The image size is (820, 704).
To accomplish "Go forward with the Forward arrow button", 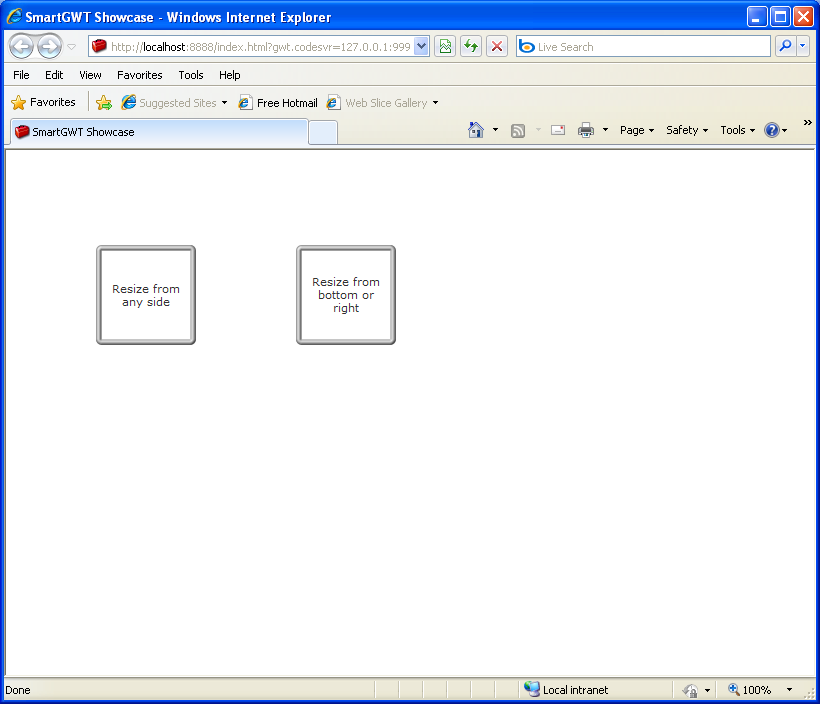I will [x=50, y=47].
